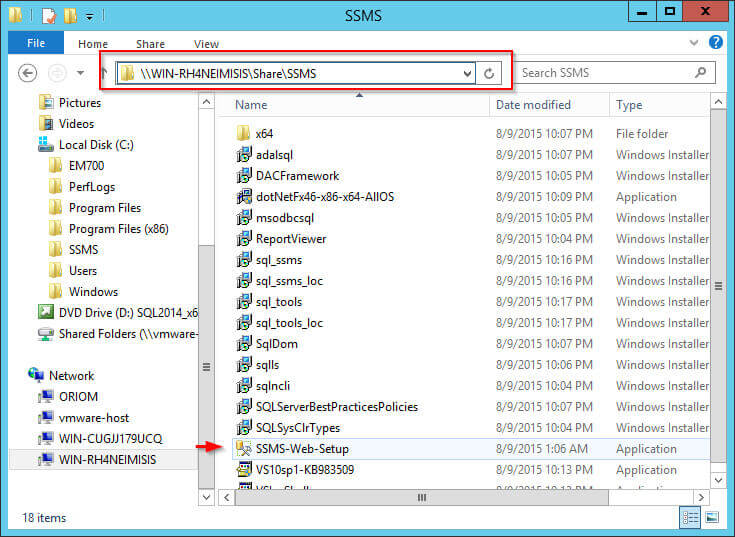Screen dimensions: 735x537
Task: Click the sql_ssms installer icon
Action: tap(244, 260)
